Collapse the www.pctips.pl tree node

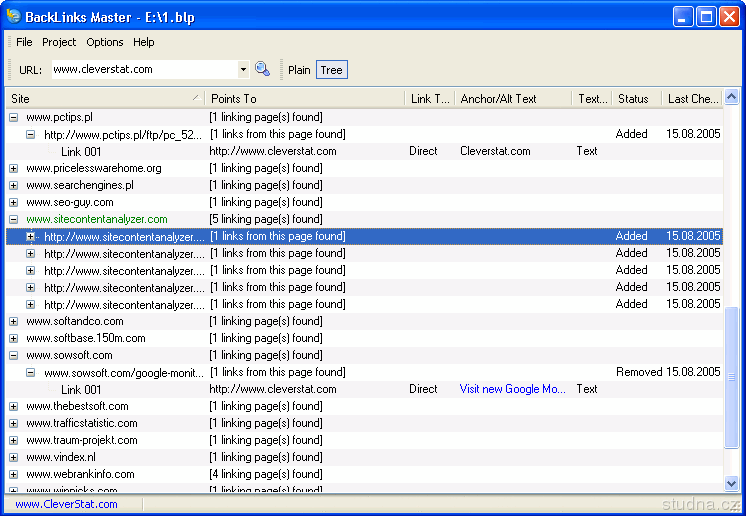pos(13,117)
